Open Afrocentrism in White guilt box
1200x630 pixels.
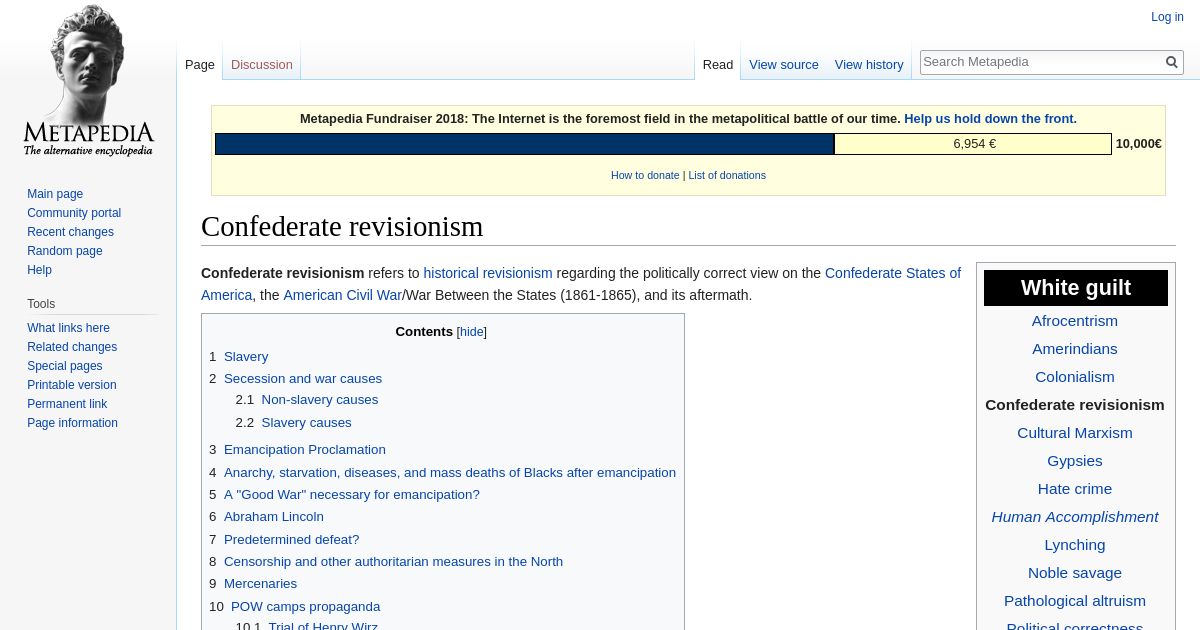pyautogui.click(x=1075, y=321)
